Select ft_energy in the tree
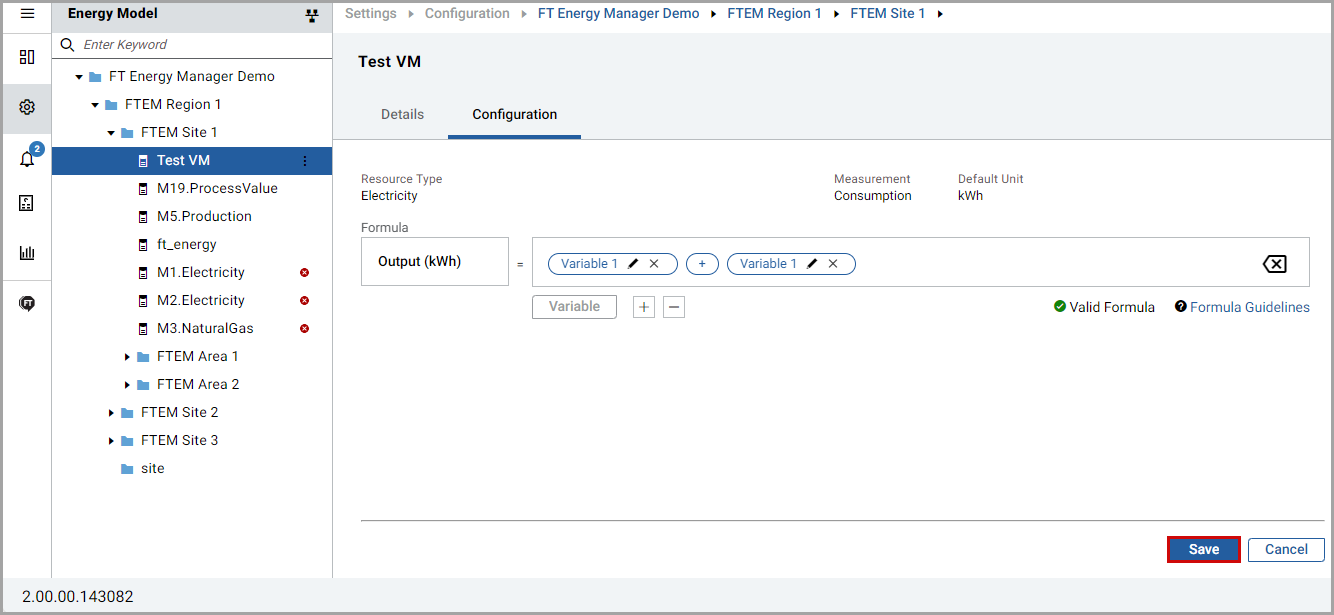The height and width of the screenshot is (615, 1334). coord(187,245)
